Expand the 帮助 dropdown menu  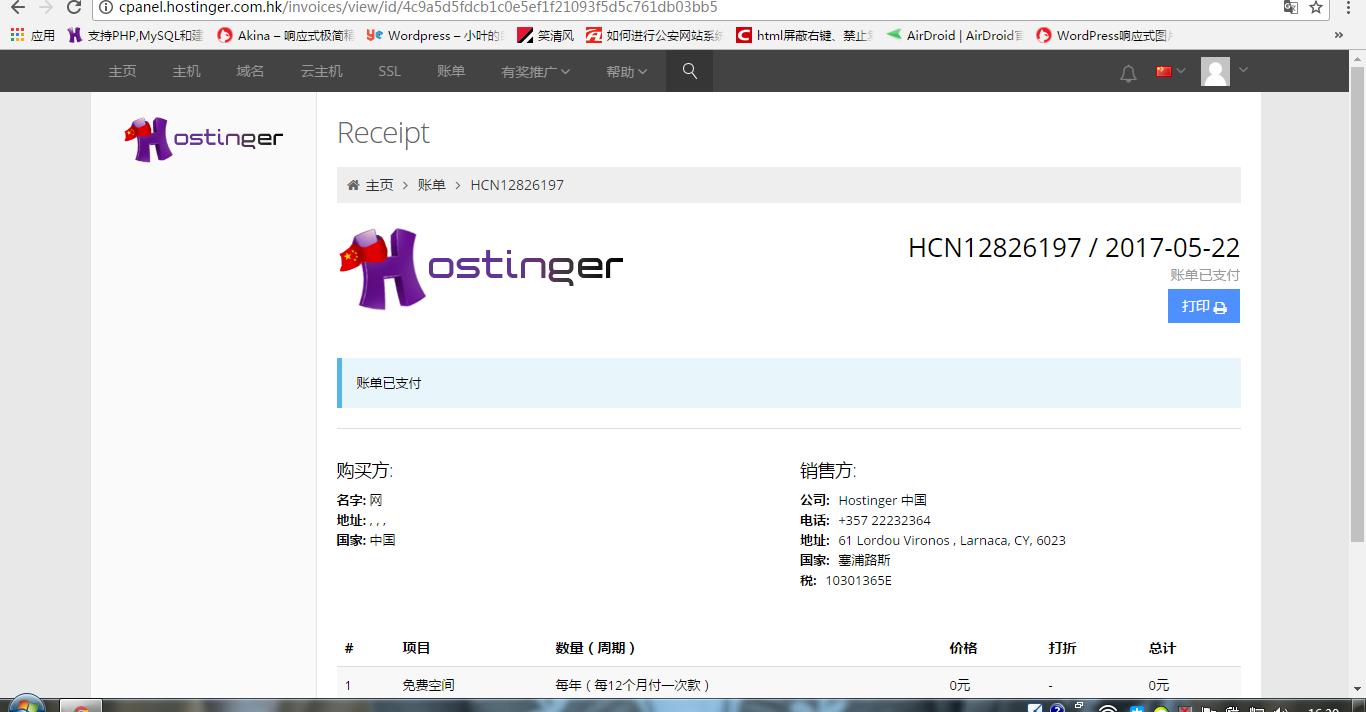point(626,71)
